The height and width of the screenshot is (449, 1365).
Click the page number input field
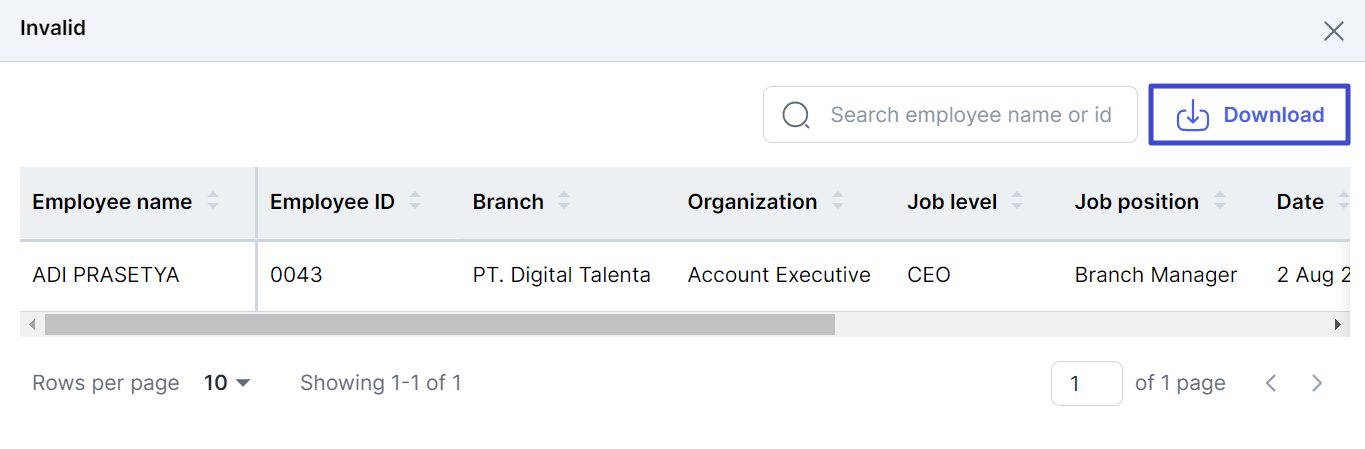pos(1086,383)
